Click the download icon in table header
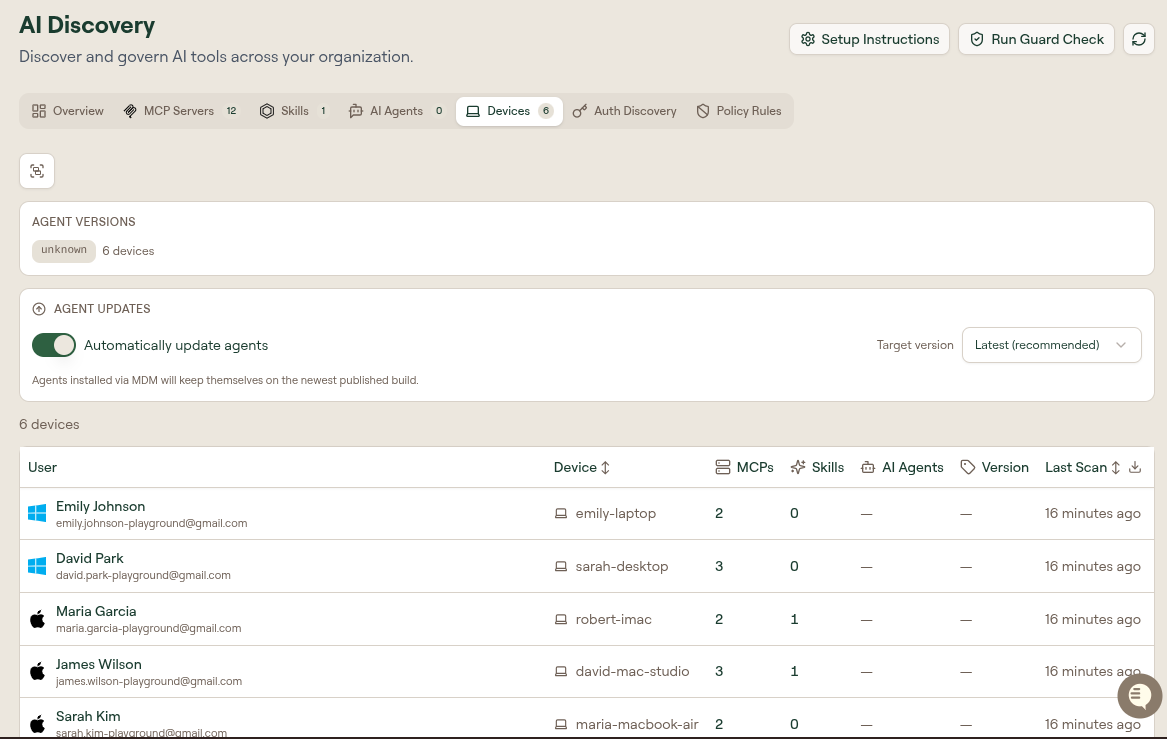 [x=1135, y=467]
